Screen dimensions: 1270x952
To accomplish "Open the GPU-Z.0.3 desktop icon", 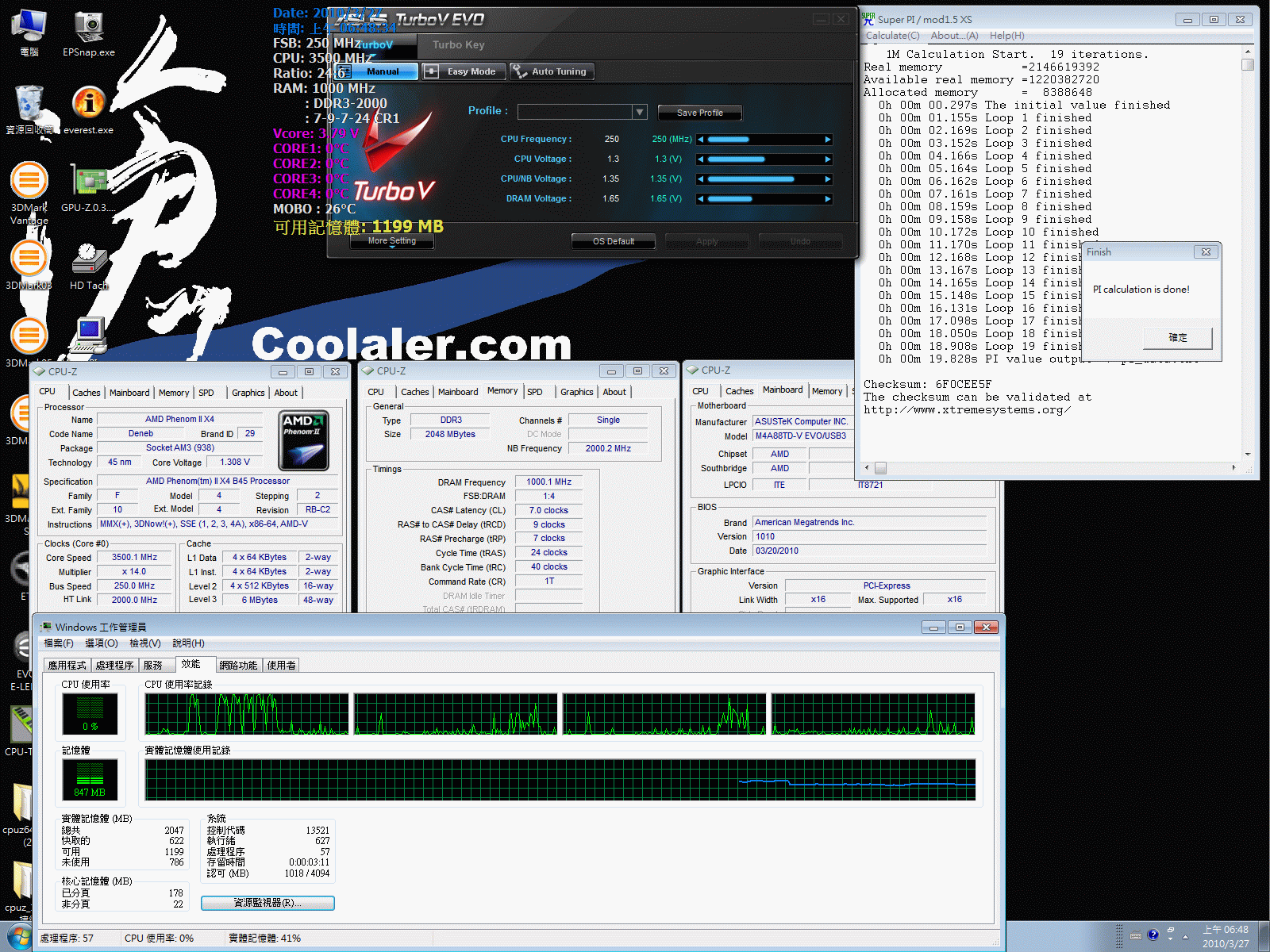I will [89, 187].
